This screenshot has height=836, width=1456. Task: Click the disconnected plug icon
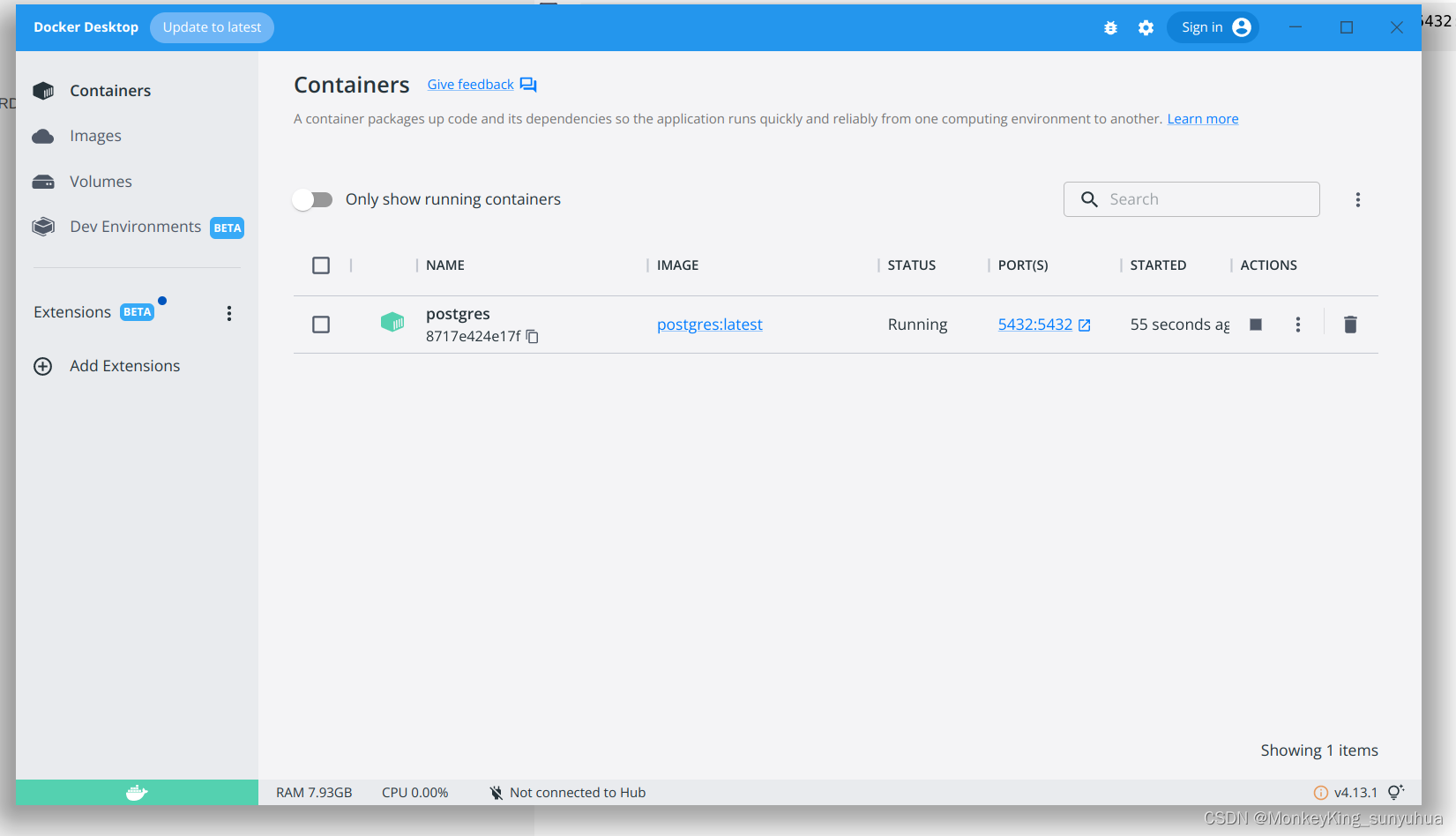497,793
